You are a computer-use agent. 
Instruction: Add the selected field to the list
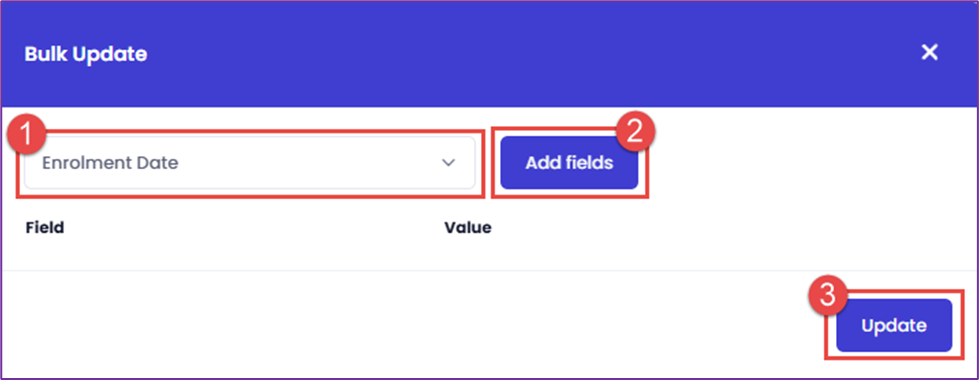coord(569,163)
